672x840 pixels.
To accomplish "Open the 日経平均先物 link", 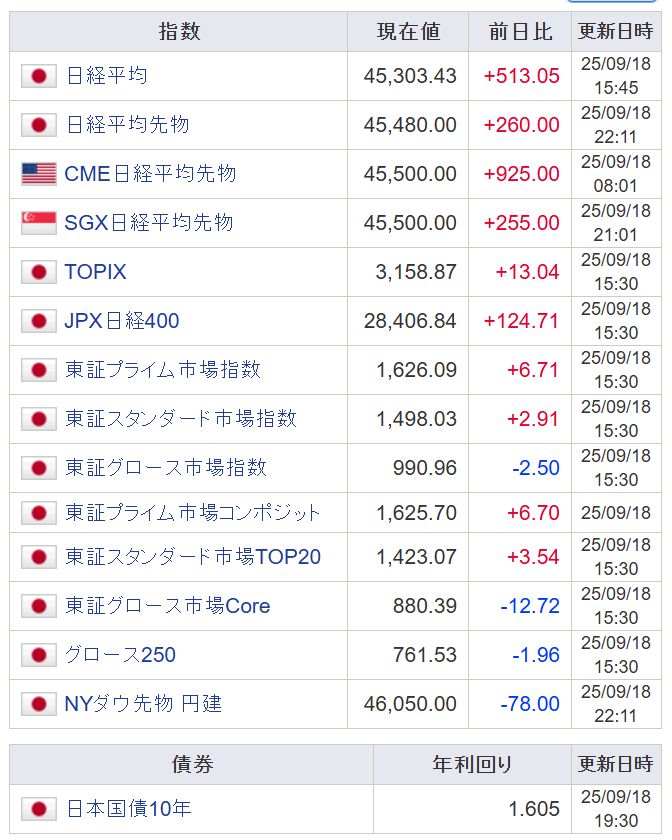I will click(x=127, y=125).
